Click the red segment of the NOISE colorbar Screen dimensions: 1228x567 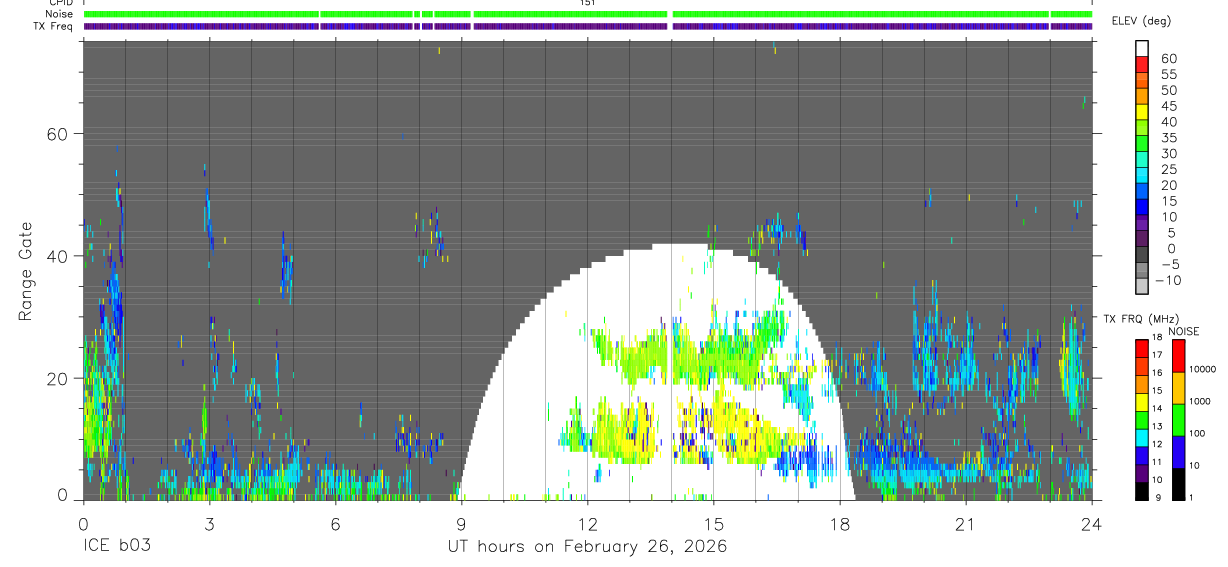coord(1179,355)
